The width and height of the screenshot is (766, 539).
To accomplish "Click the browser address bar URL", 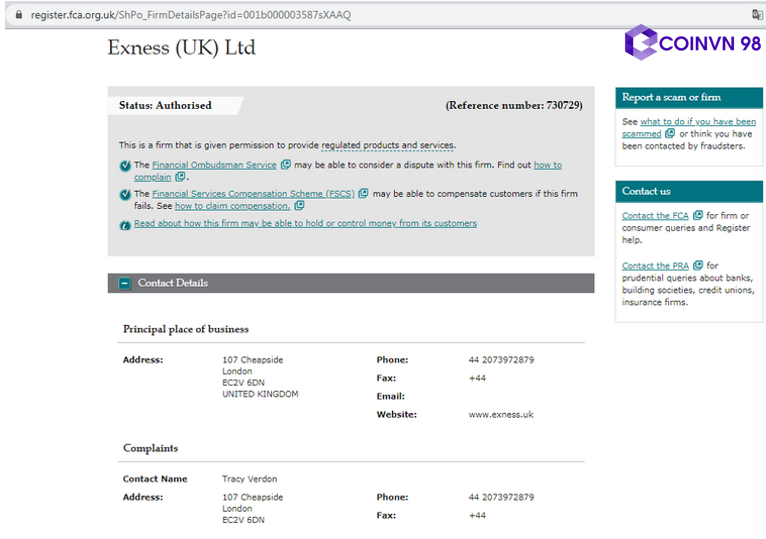I will coord(190,15).
